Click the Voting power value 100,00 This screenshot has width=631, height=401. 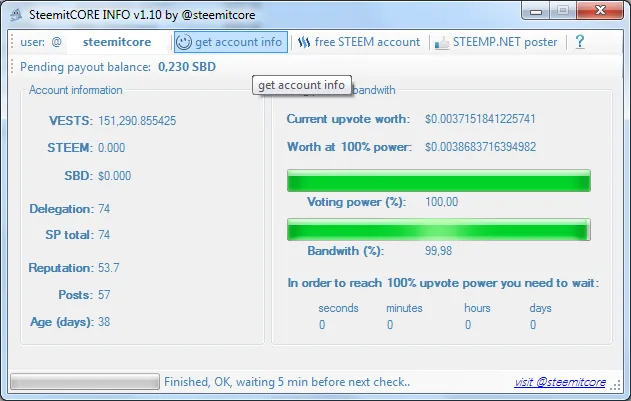(441, 202)
